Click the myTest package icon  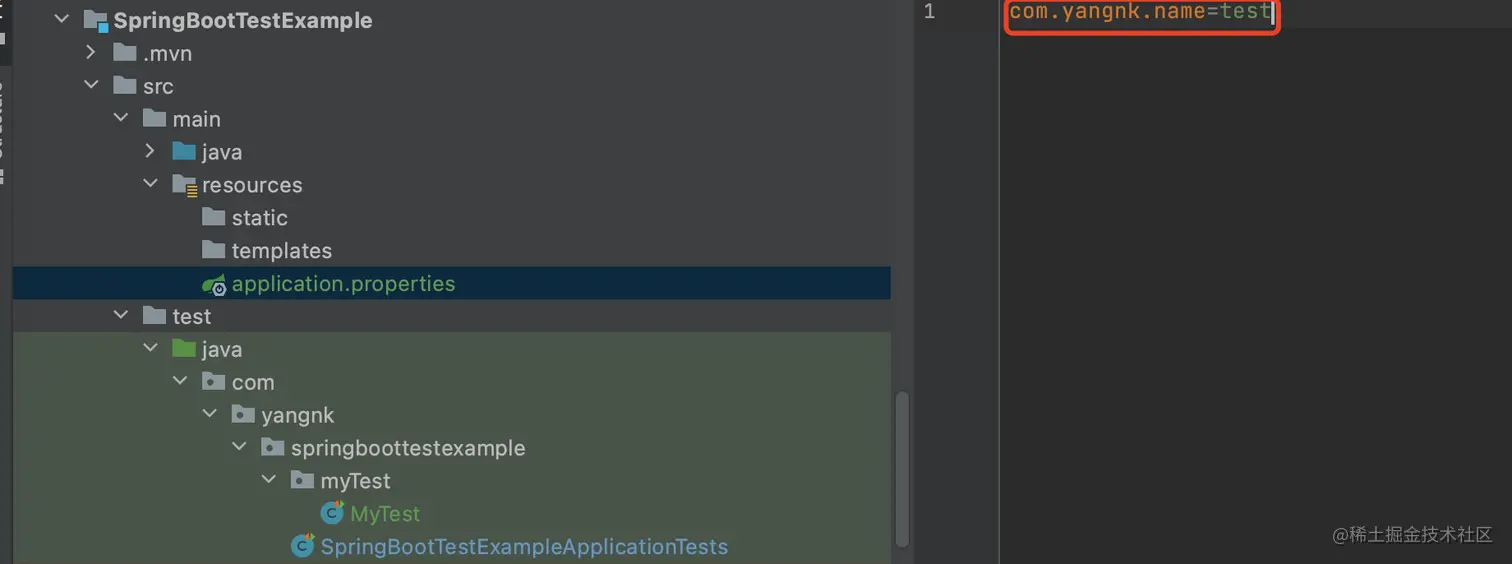click(302, 480)
